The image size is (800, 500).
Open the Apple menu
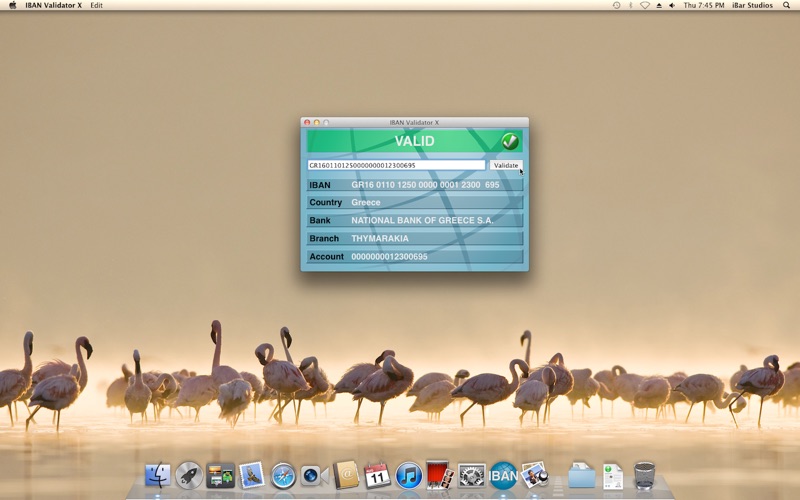pyautogui.click(x=12, y=5)
